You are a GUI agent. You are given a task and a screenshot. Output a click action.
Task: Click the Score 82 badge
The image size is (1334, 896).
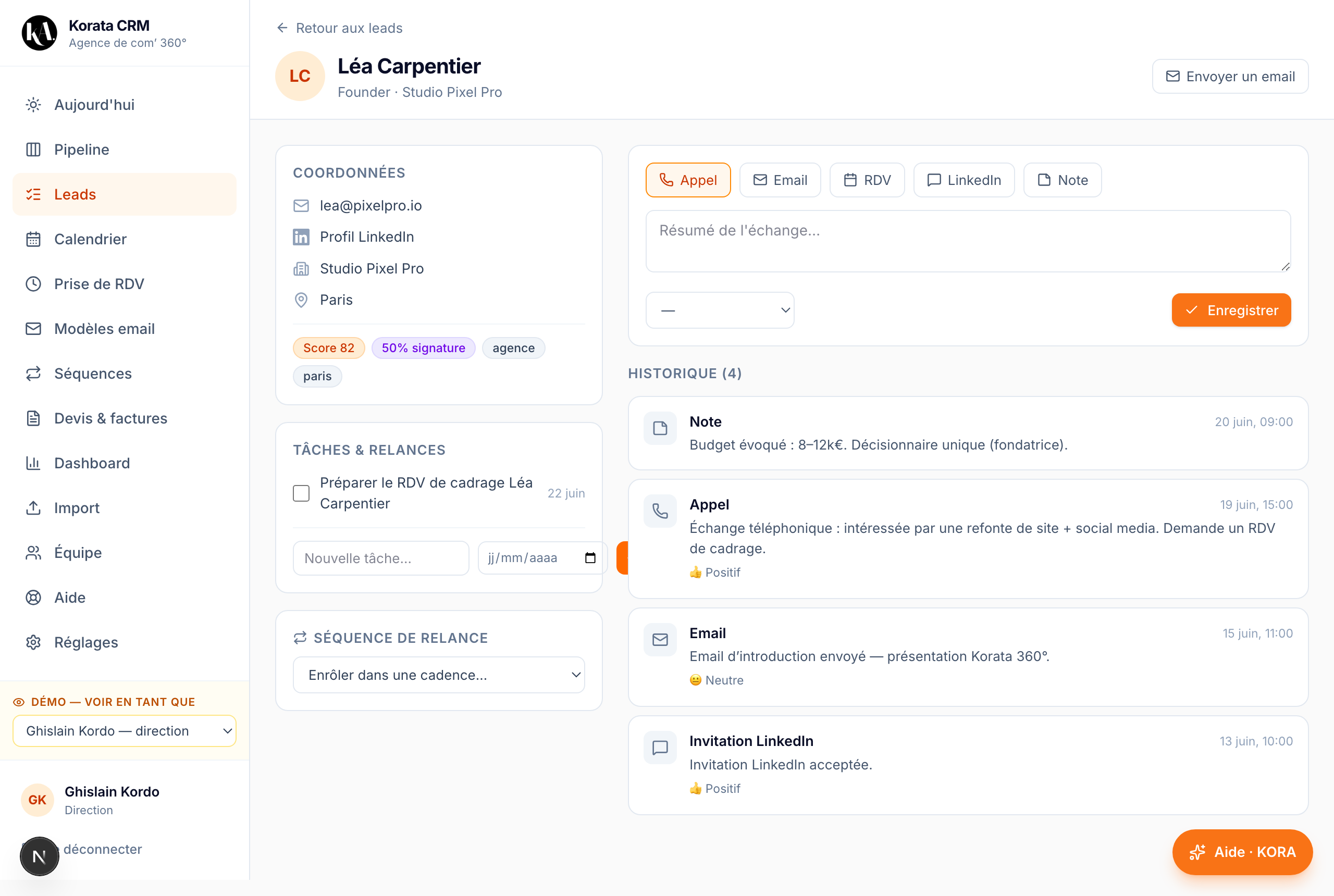pos(329,348)
